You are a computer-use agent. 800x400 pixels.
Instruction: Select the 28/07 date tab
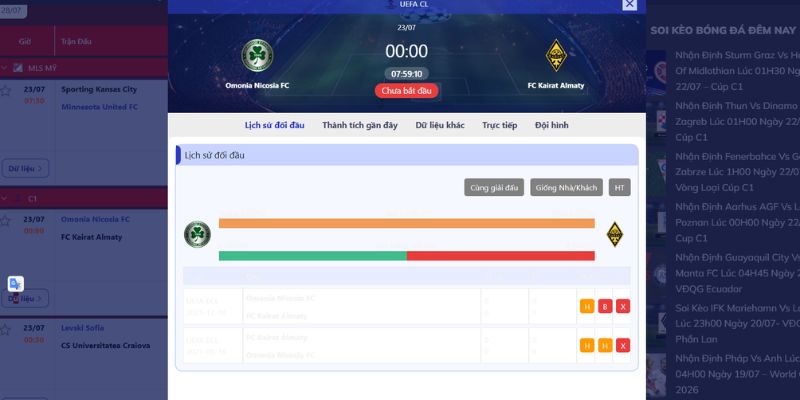[11, 10]
